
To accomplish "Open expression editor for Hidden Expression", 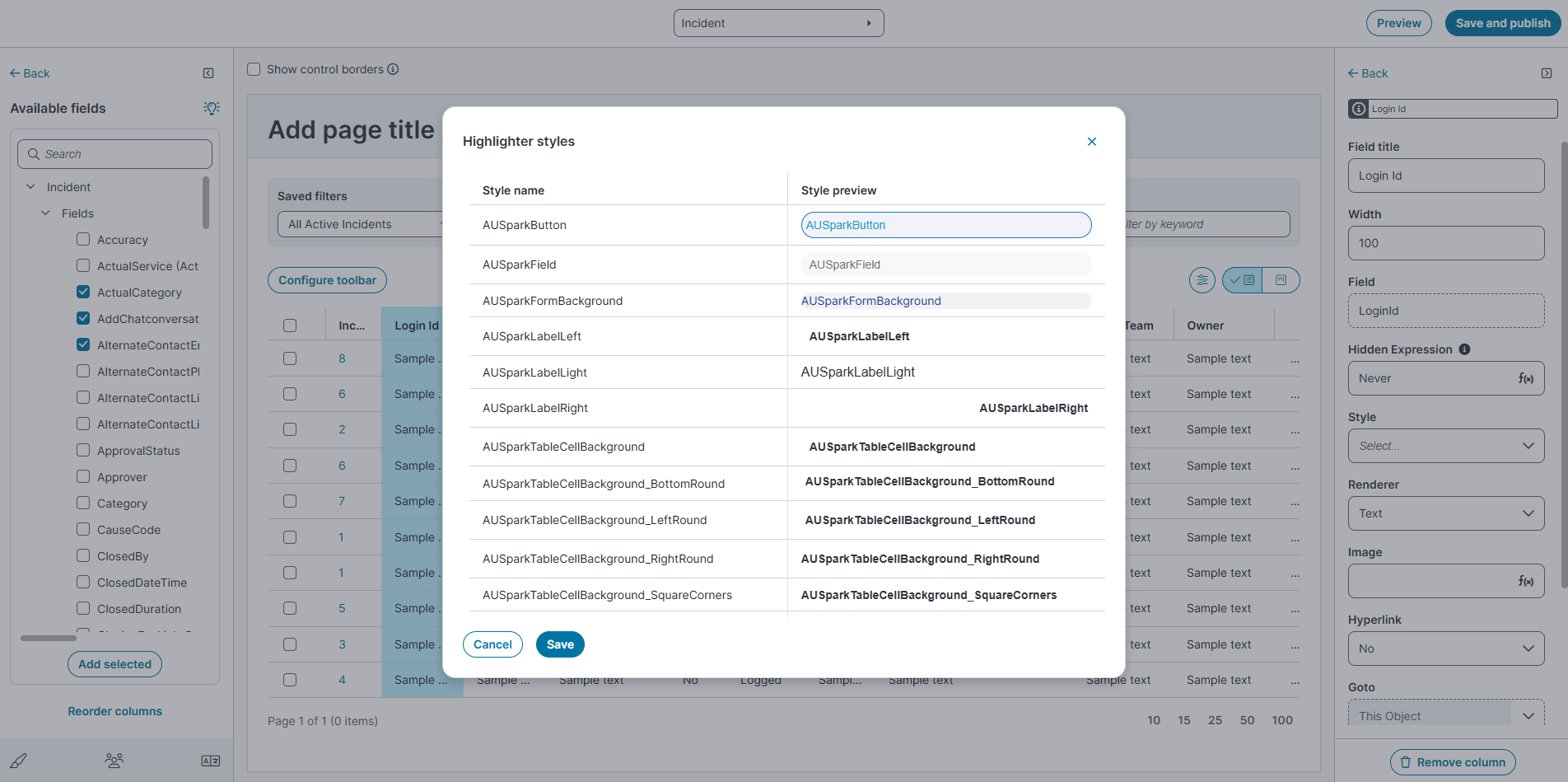I will pos(1526,378).
